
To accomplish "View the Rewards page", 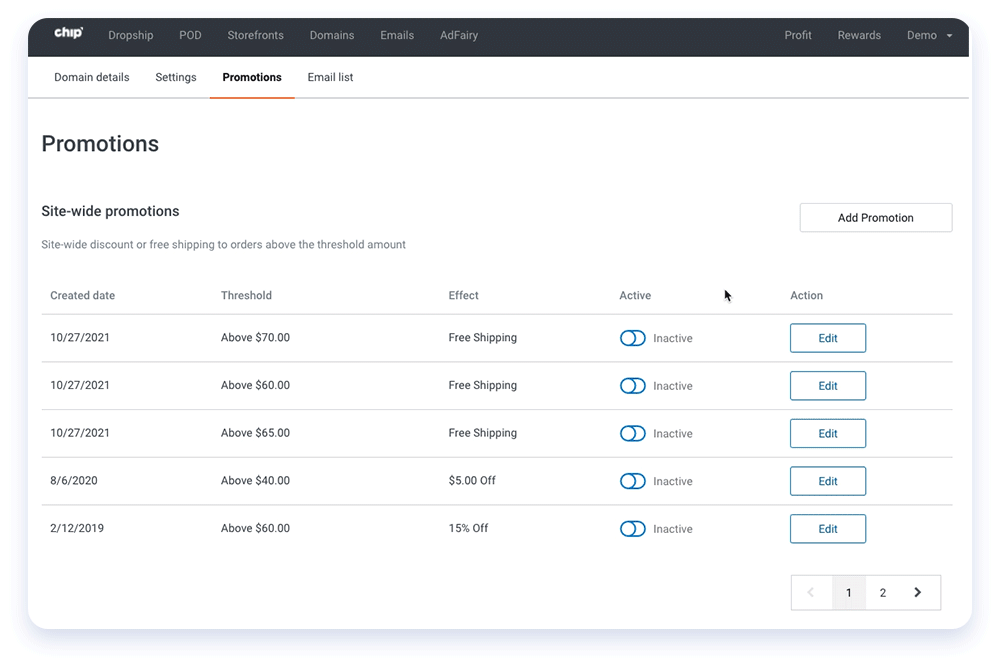I will tap(858, 35).
